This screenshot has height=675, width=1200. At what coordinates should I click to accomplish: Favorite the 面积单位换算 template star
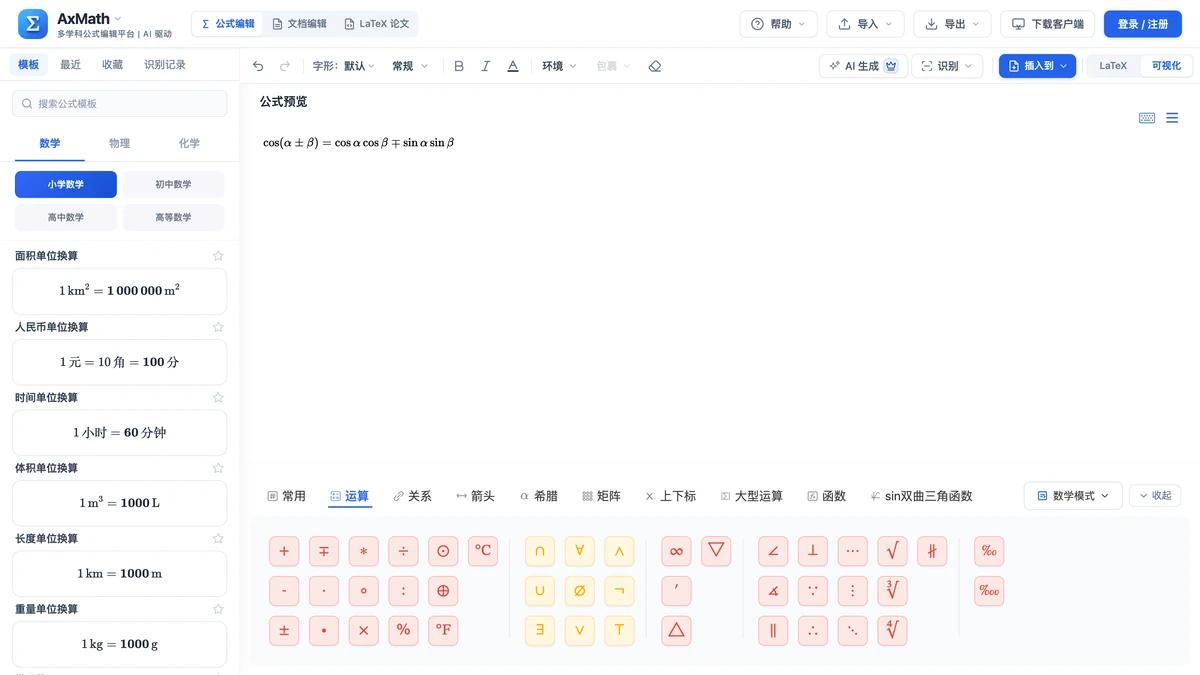218,256
